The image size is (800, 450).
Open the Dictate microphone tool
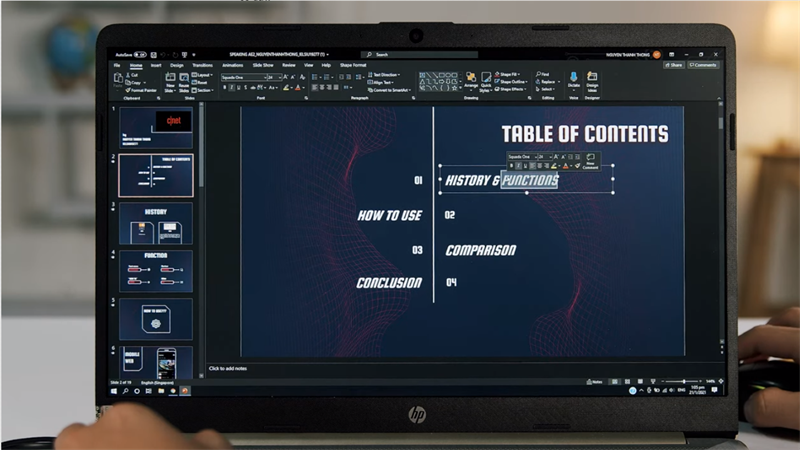coord(573,82)
